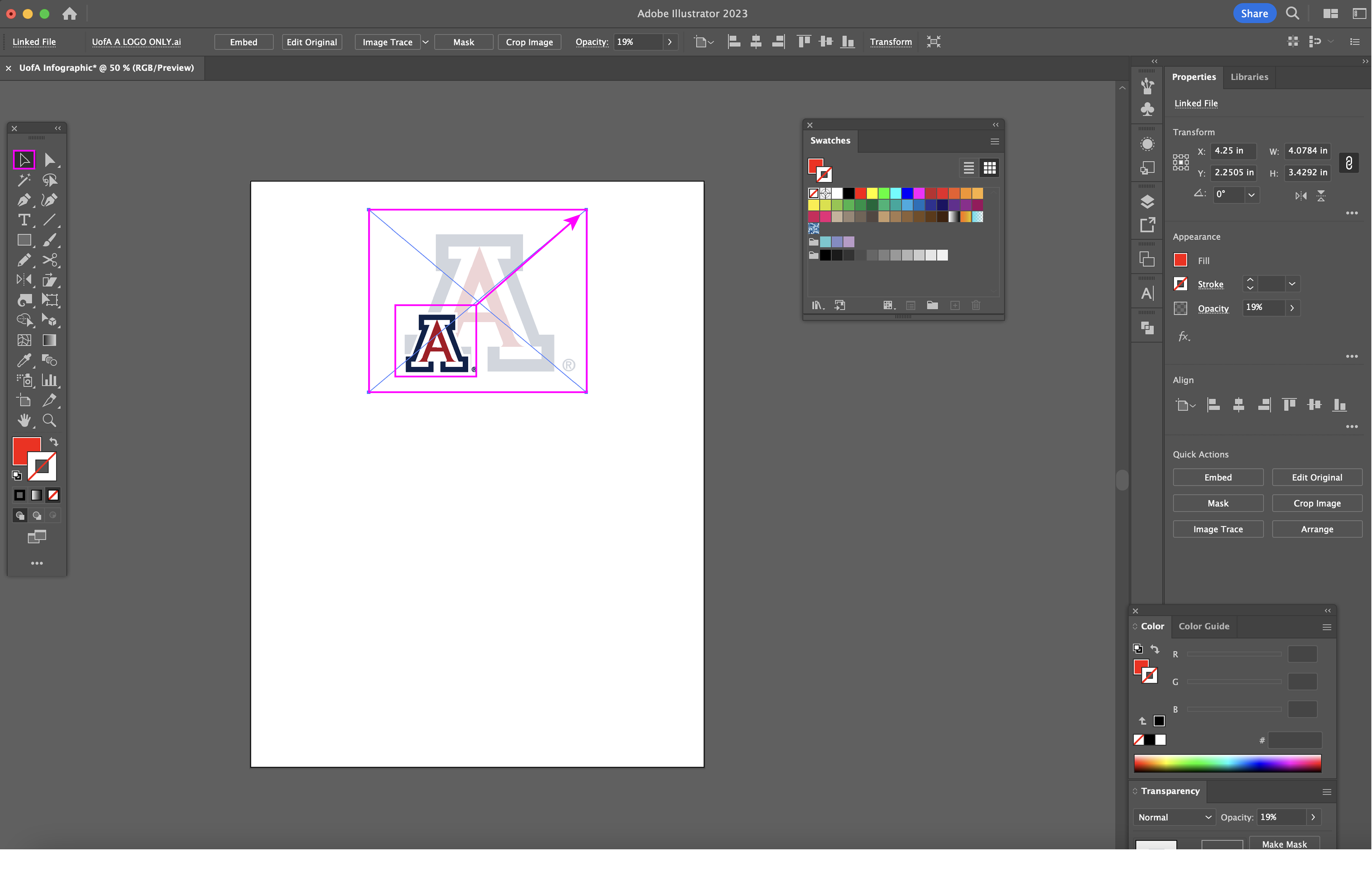This screenshot has height=878, width=1372.
Task: Pick the yellow swatch in Swatches panel
Action: [x=872, y=193]
